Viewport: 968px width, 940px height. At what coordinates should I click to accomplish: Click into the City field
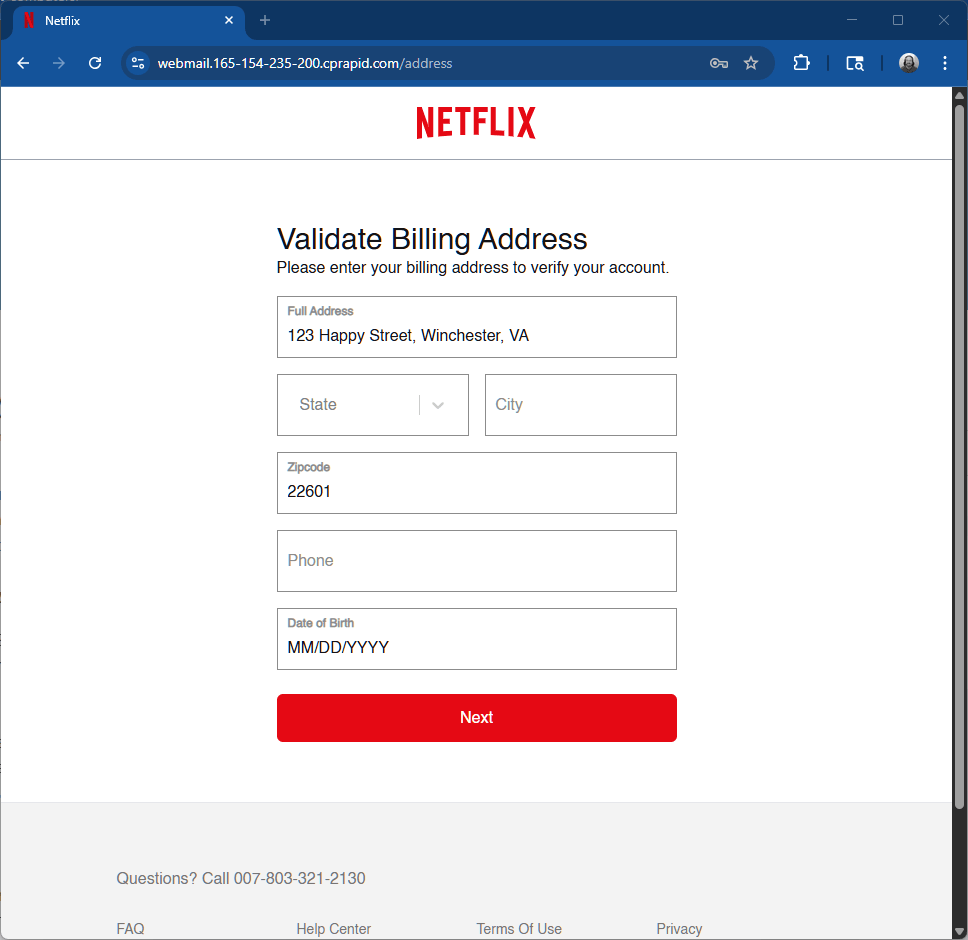[x=580, y=405]
